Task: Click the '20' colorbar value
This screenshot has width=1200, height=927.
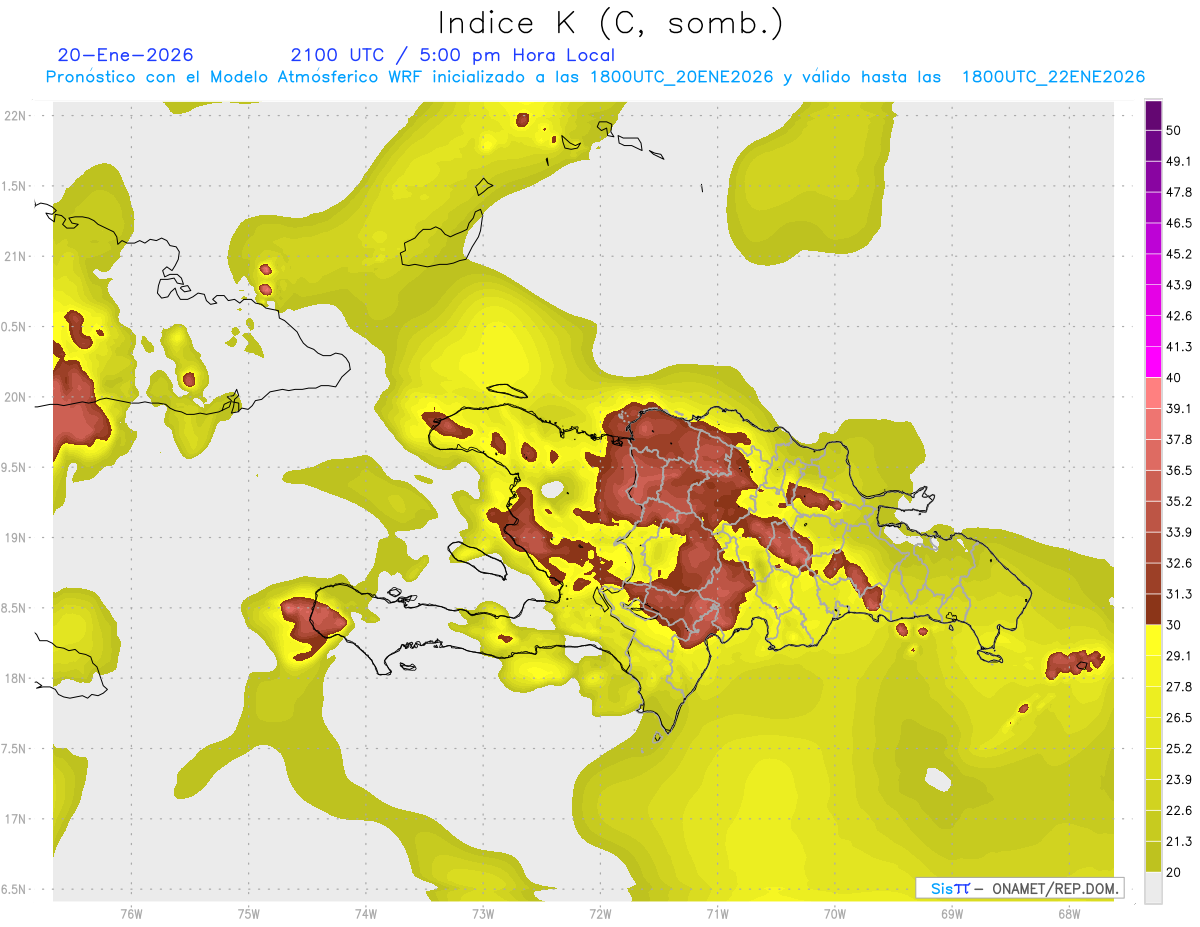Action: click(1174, 872)
